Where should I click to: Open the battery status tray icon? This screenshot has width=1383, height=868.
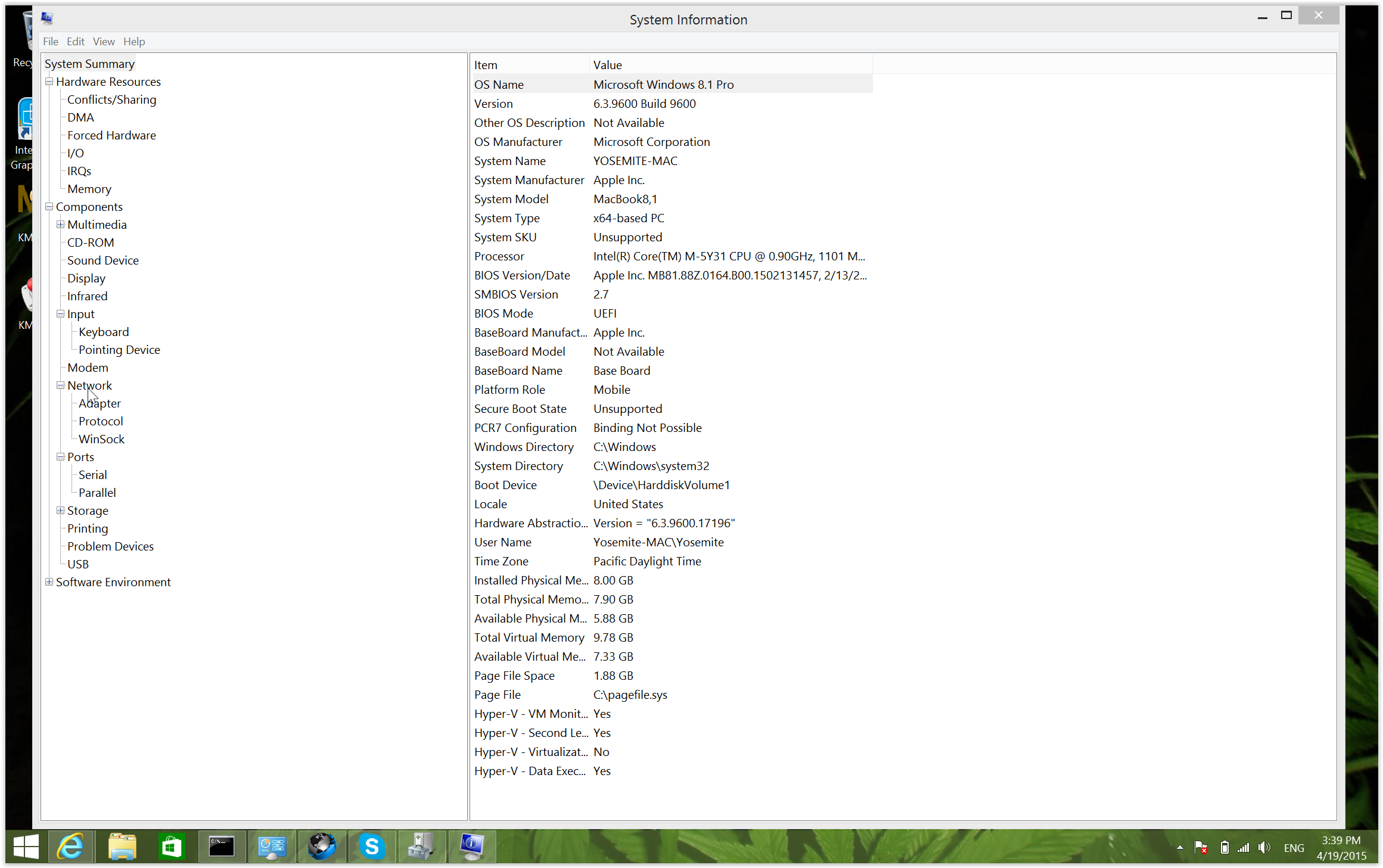click(1224, 847)
